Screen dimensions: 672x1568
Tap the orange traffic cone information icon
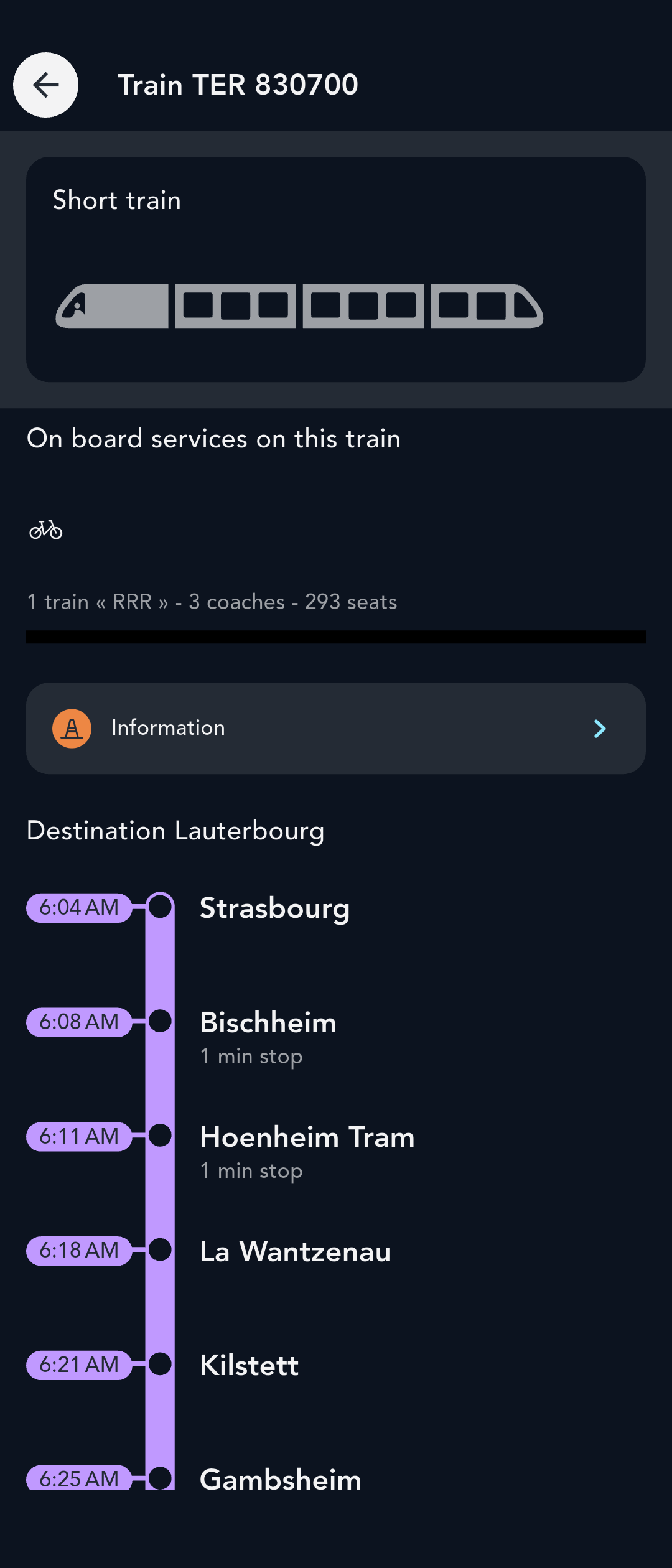(x=72, y=729)
